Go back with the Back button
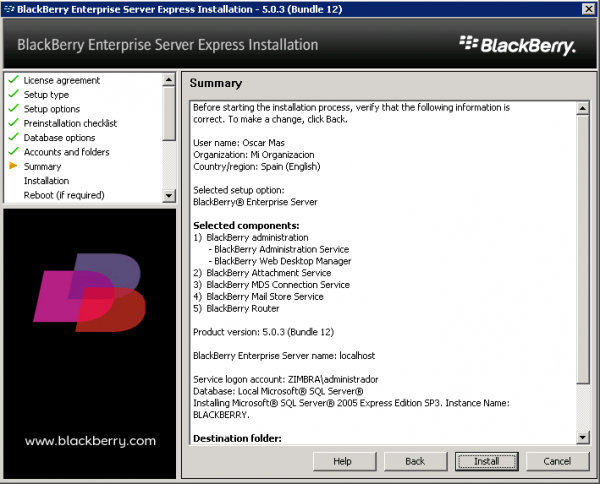Screen dimensions: 600x484 415,461
